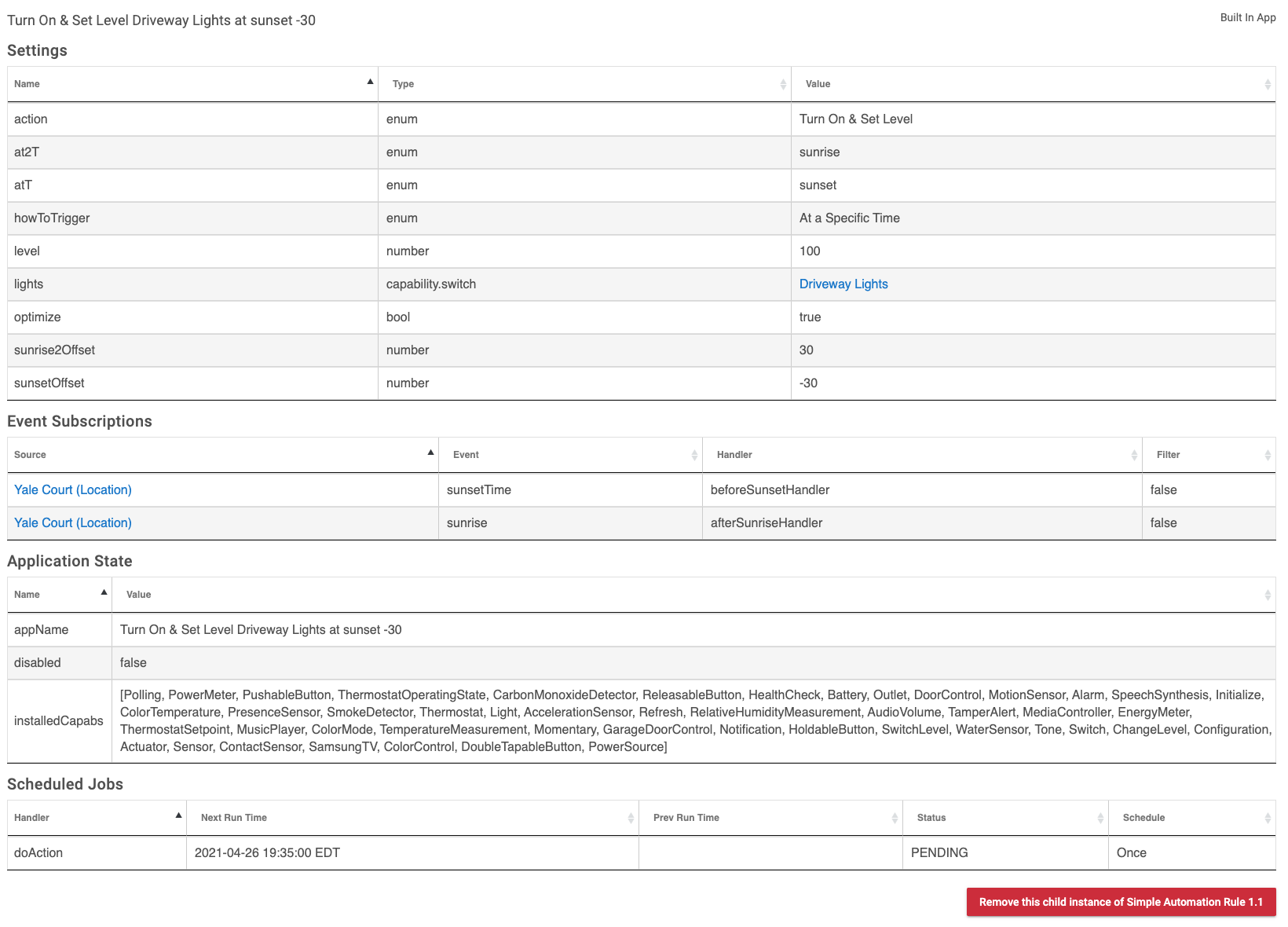The image size is (1288, 927).
Task: Click the 'Once' schedule cell
Action: 1192,853
